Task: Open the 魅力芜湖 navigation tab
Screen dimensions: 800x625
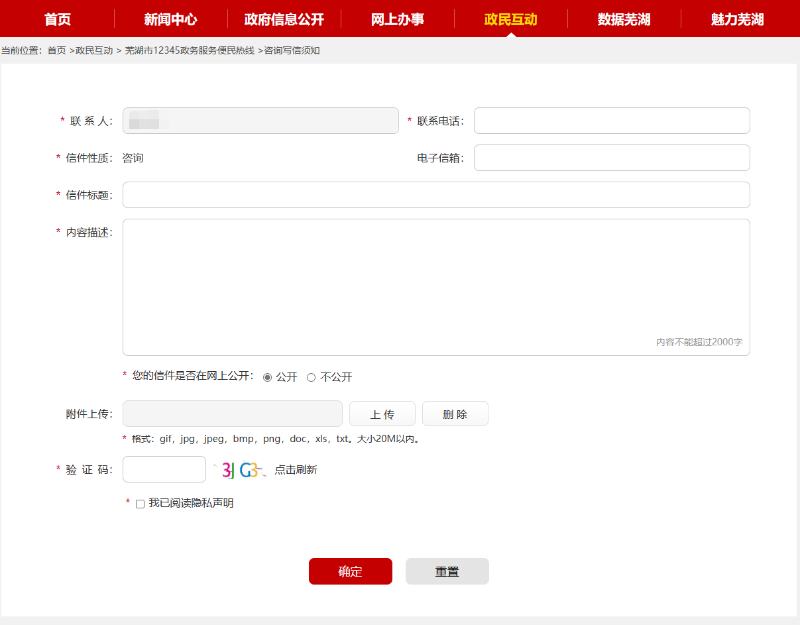Action: tap(737, 19)
